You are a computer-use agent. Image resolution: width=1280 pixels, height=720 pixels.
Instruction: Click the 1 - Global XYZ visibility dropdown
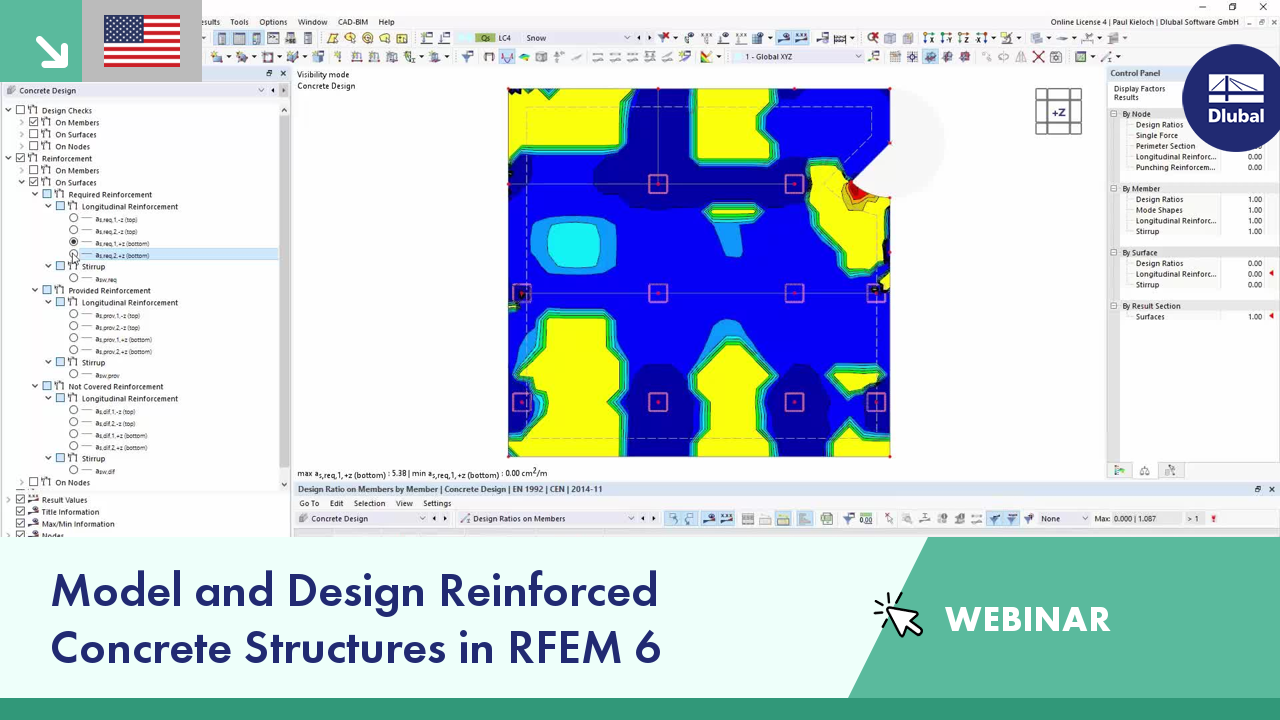858,56
